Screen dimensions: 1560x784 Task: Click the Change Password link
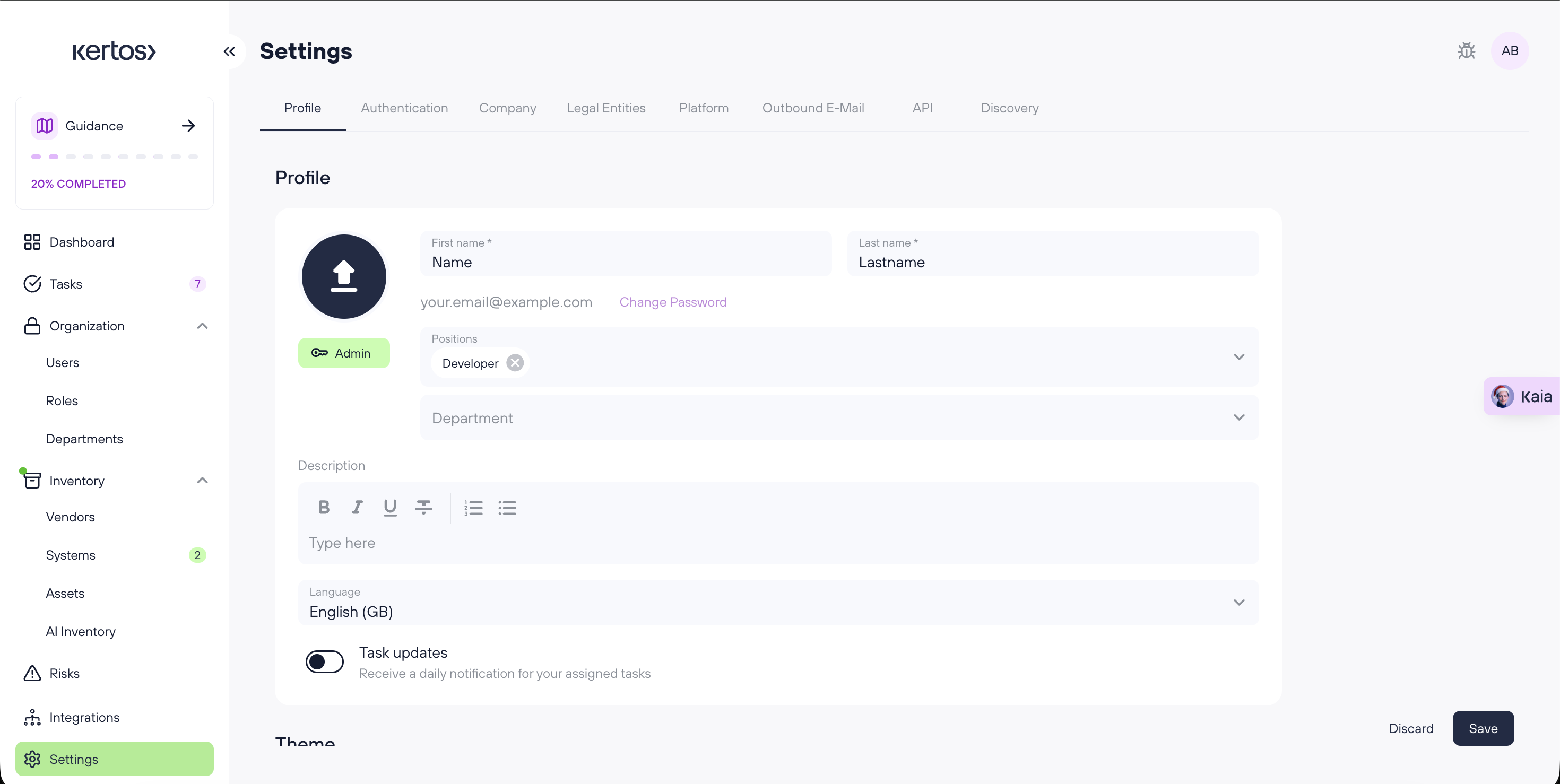pyautogui.click(x=672, y=302)
